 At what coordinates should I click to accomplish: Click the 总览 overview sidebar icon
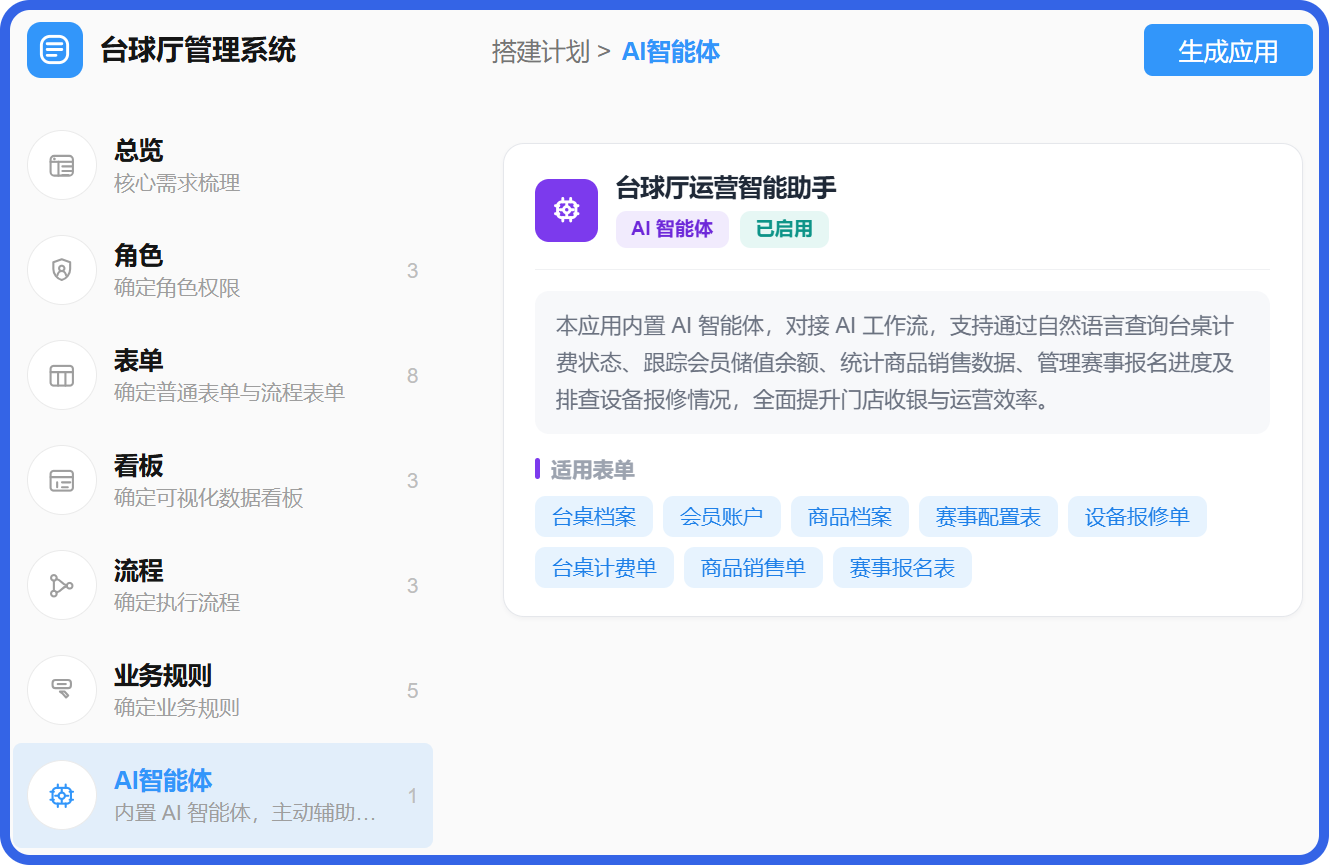62,165
